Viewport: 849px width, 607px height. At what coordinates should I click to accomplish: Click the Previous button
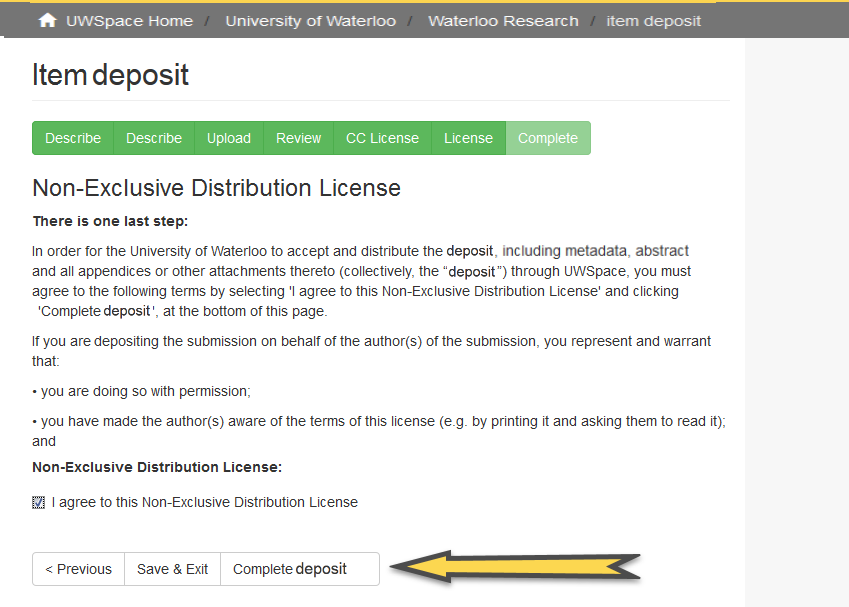tap(77, 569)
